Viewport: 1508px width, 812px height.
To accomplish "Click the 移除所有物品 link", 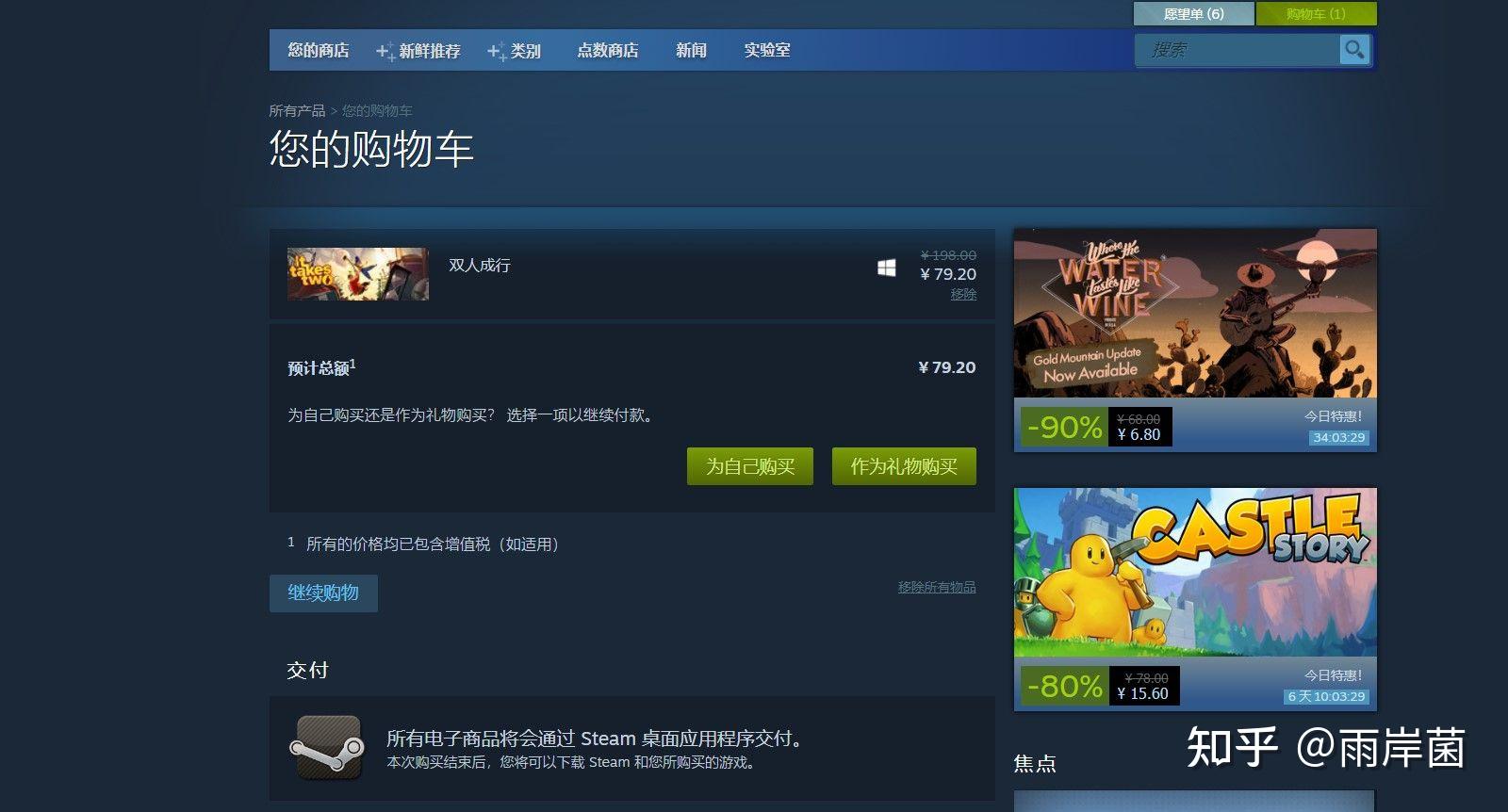I will click(x=937, y=587).
